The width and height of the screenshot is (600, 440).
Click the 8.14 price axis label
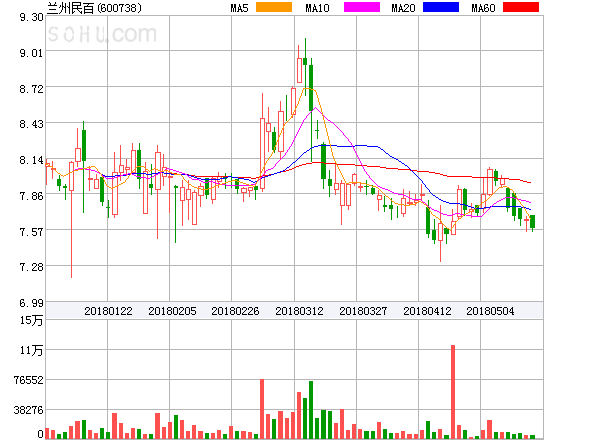(x=31, y=160)
